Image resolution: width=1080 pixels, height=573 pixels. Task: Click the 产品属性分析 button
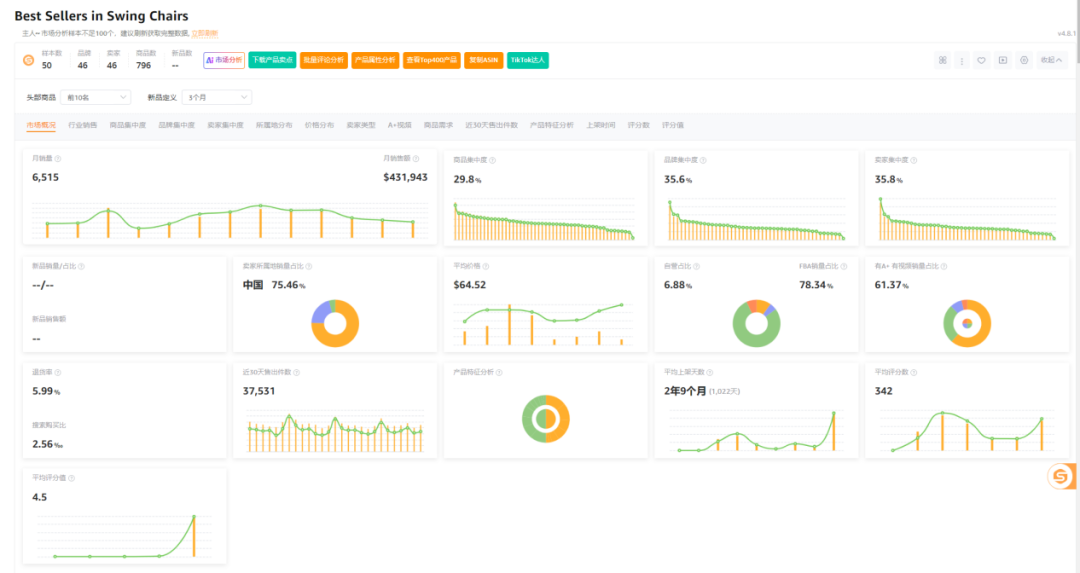[375, 61]
